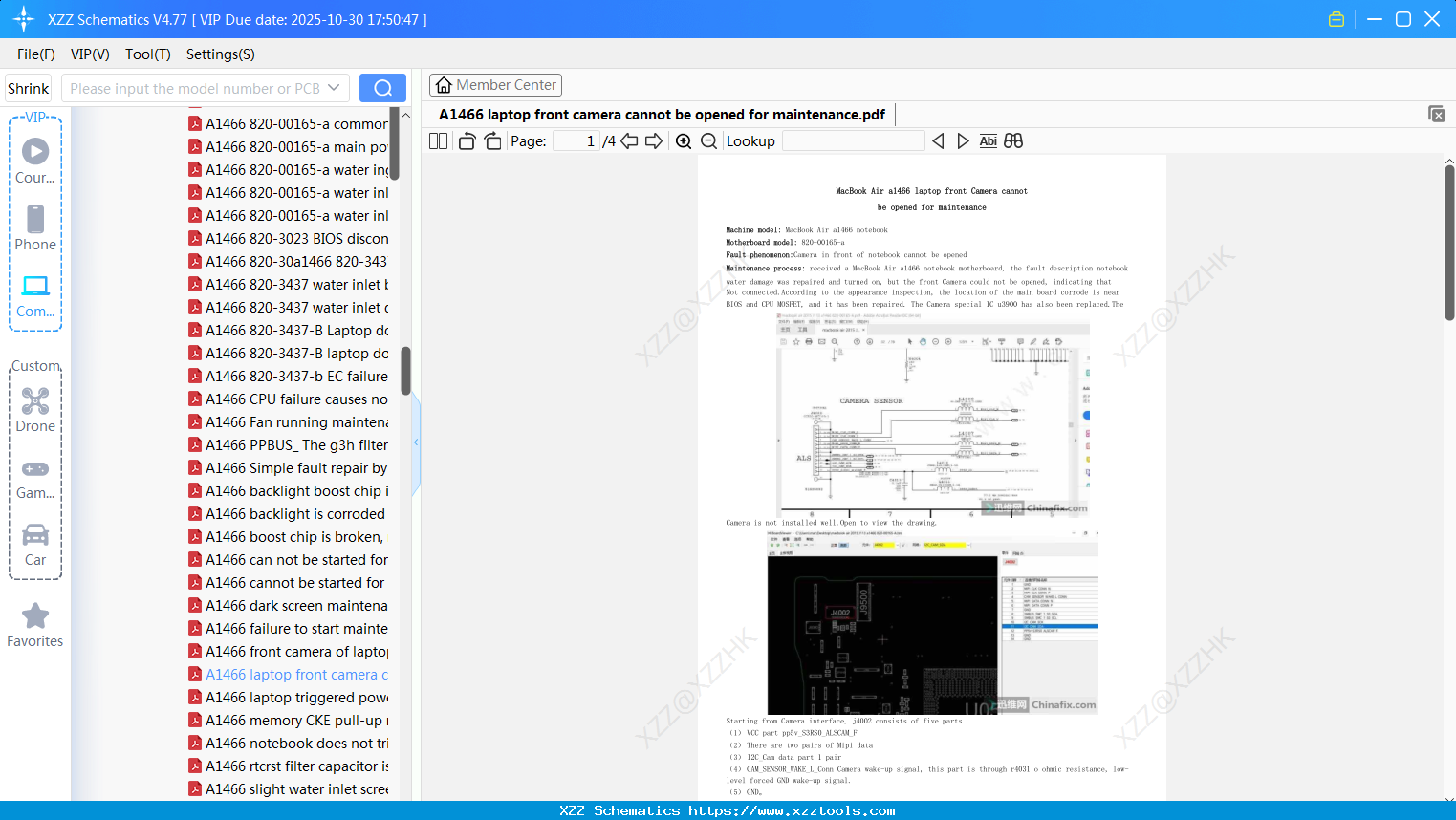Viewport: 1456px width, 820px height.
Task: Open the Drone category in sidebar
Action: click(35, 410)
